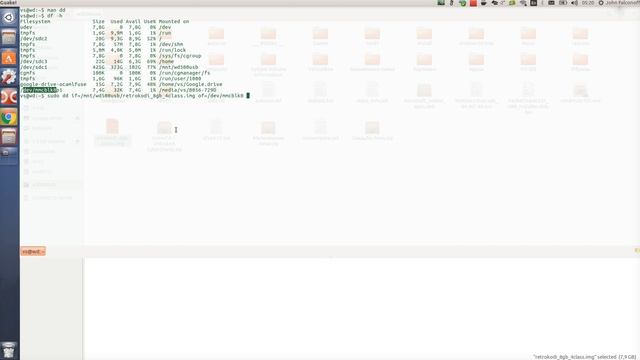
Task: Click the /dev/sdc2 filesystem entry
Action: click(34, 38)
